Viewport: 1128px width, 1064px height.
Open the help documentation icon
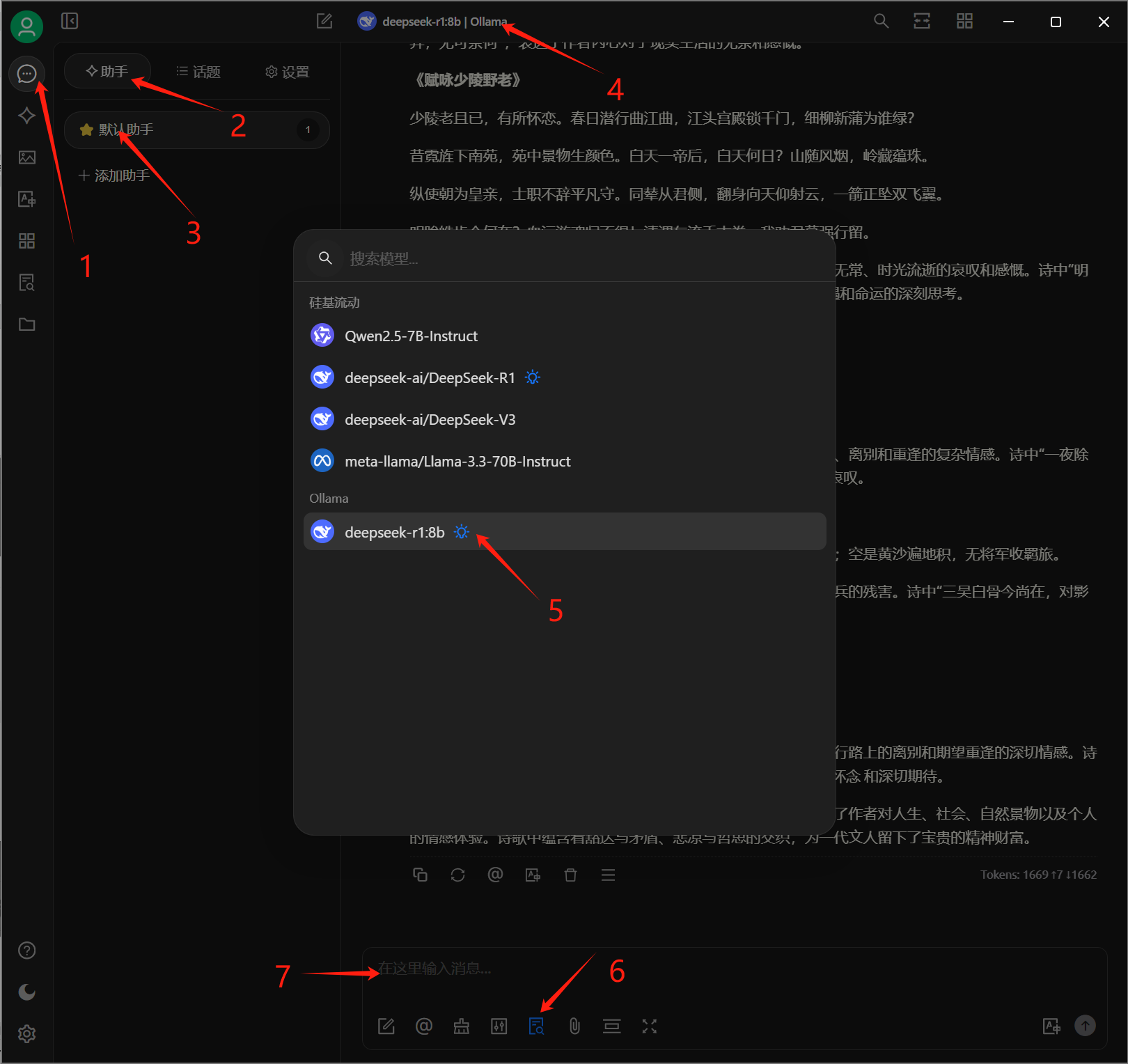26,950
